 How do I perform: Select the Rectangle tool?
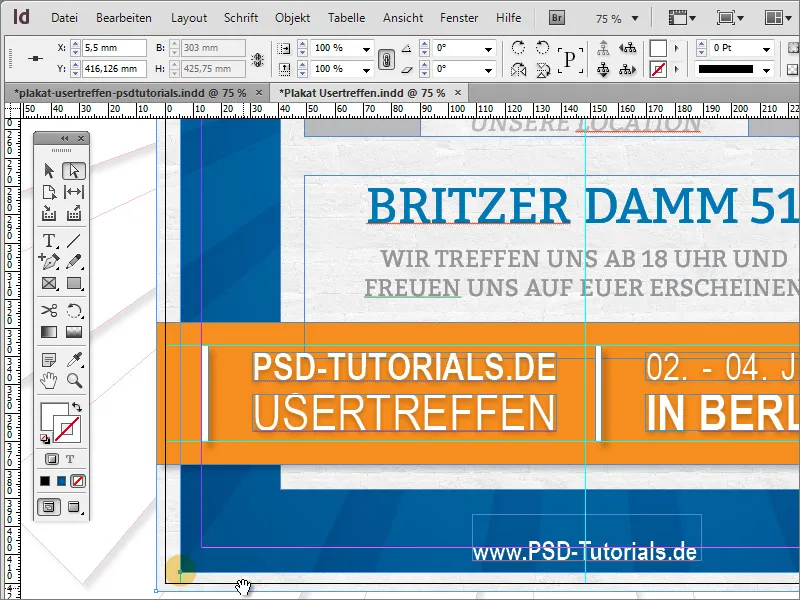coord(74,283)
